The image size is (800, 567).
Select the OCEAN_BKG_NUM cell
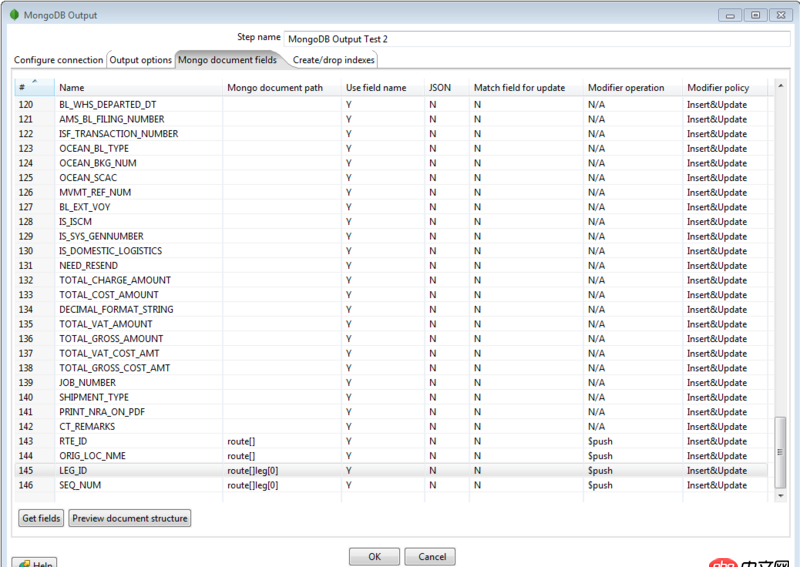pos(138,163)
